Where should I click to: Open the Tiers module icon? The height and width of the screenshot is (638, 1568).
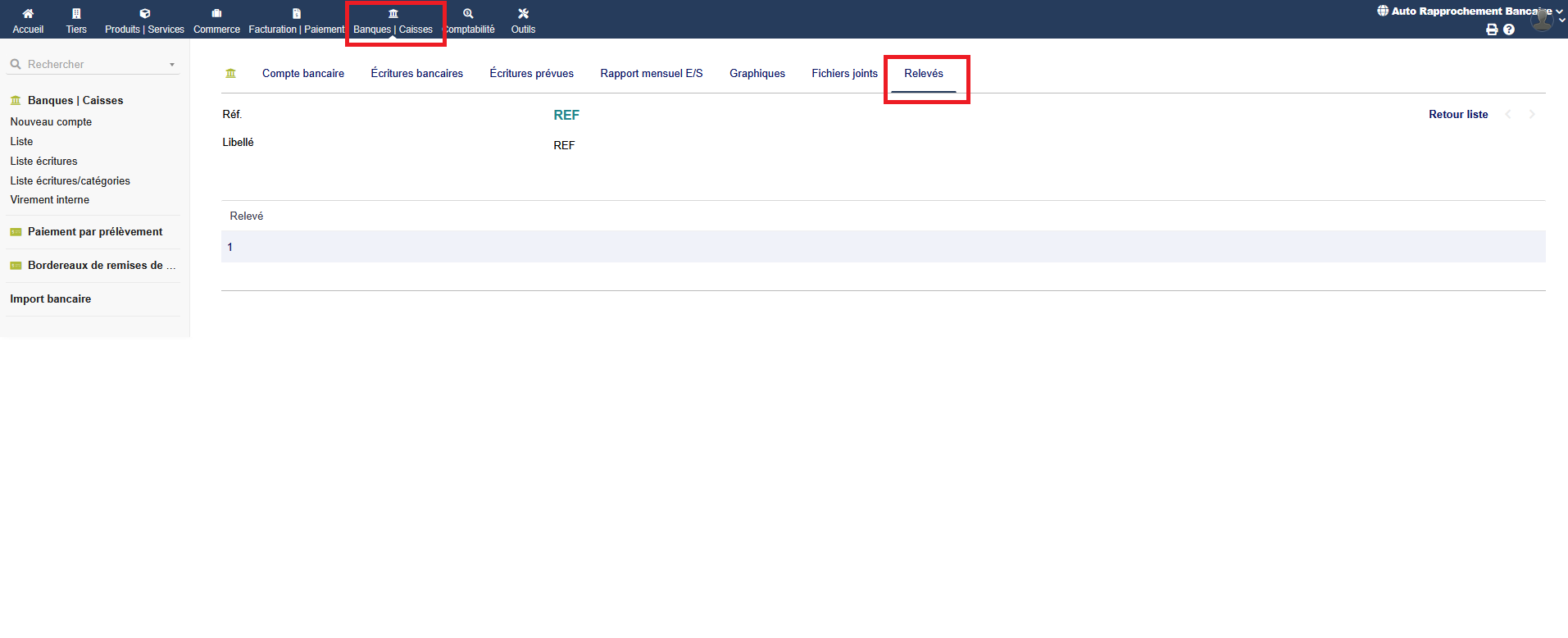(x=76, y=14)
